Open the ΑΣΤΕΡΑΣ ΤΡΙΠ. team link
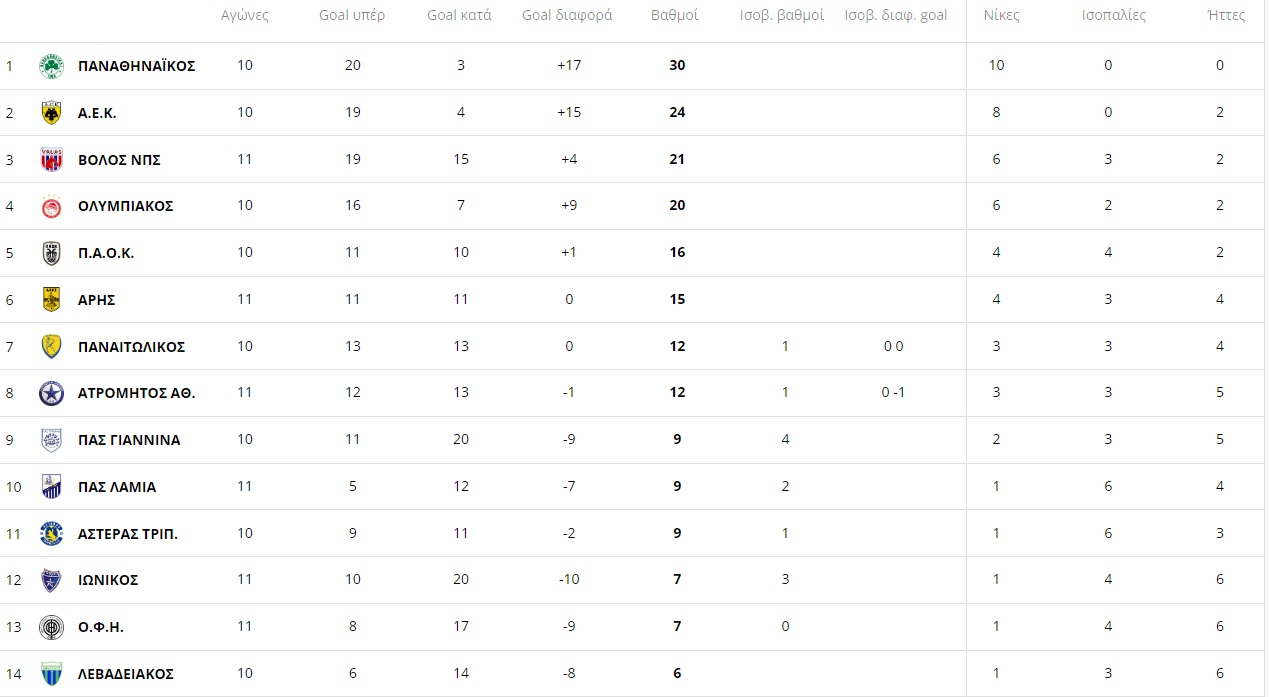The image size is (1269, 697). tap(128, 534)
